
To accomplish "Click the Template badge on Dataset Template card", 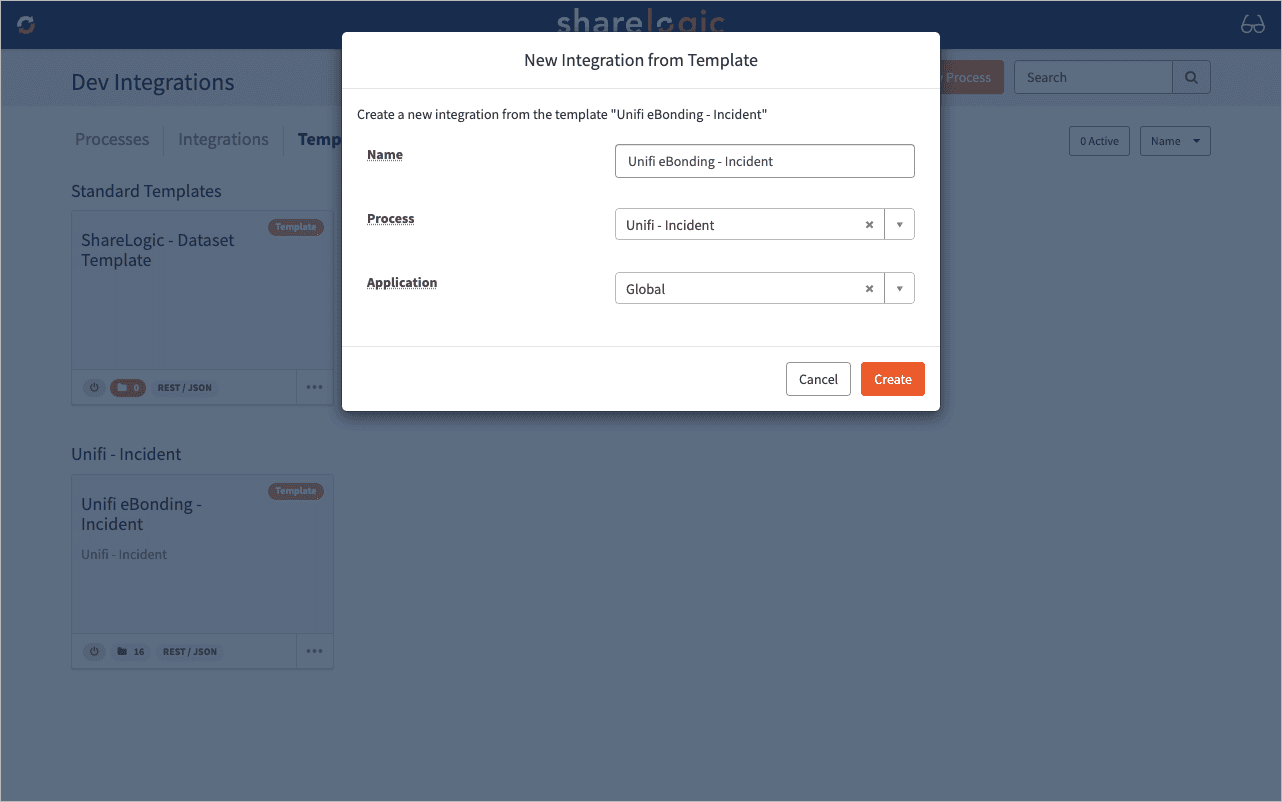I will click(x=296, y=227).
